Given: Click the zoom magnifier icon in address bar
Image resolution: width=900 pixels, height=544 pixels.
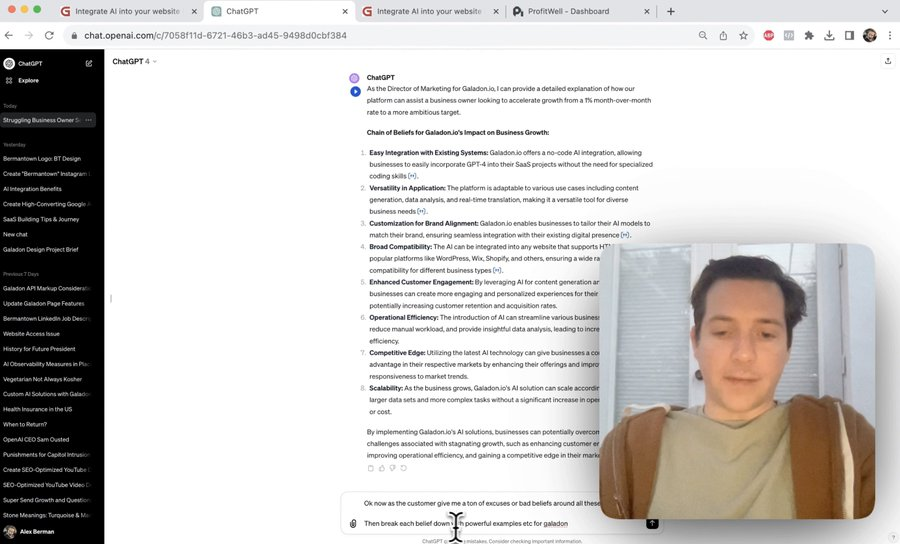Looking at the screenshot, I should [x=703, y=36].
